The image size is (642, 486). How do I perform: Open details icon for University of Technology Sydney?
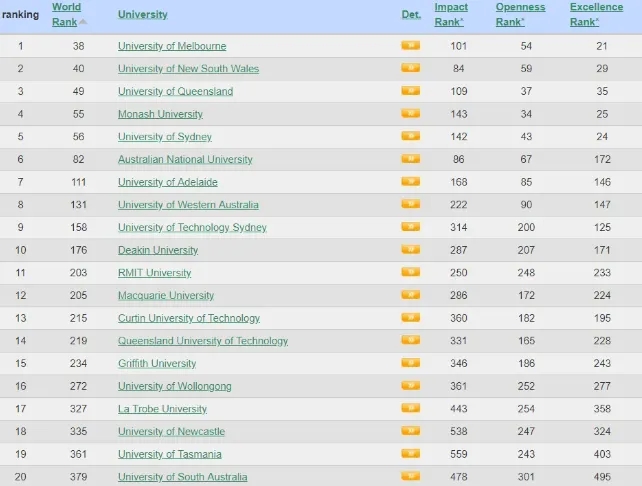coord(411,226)
